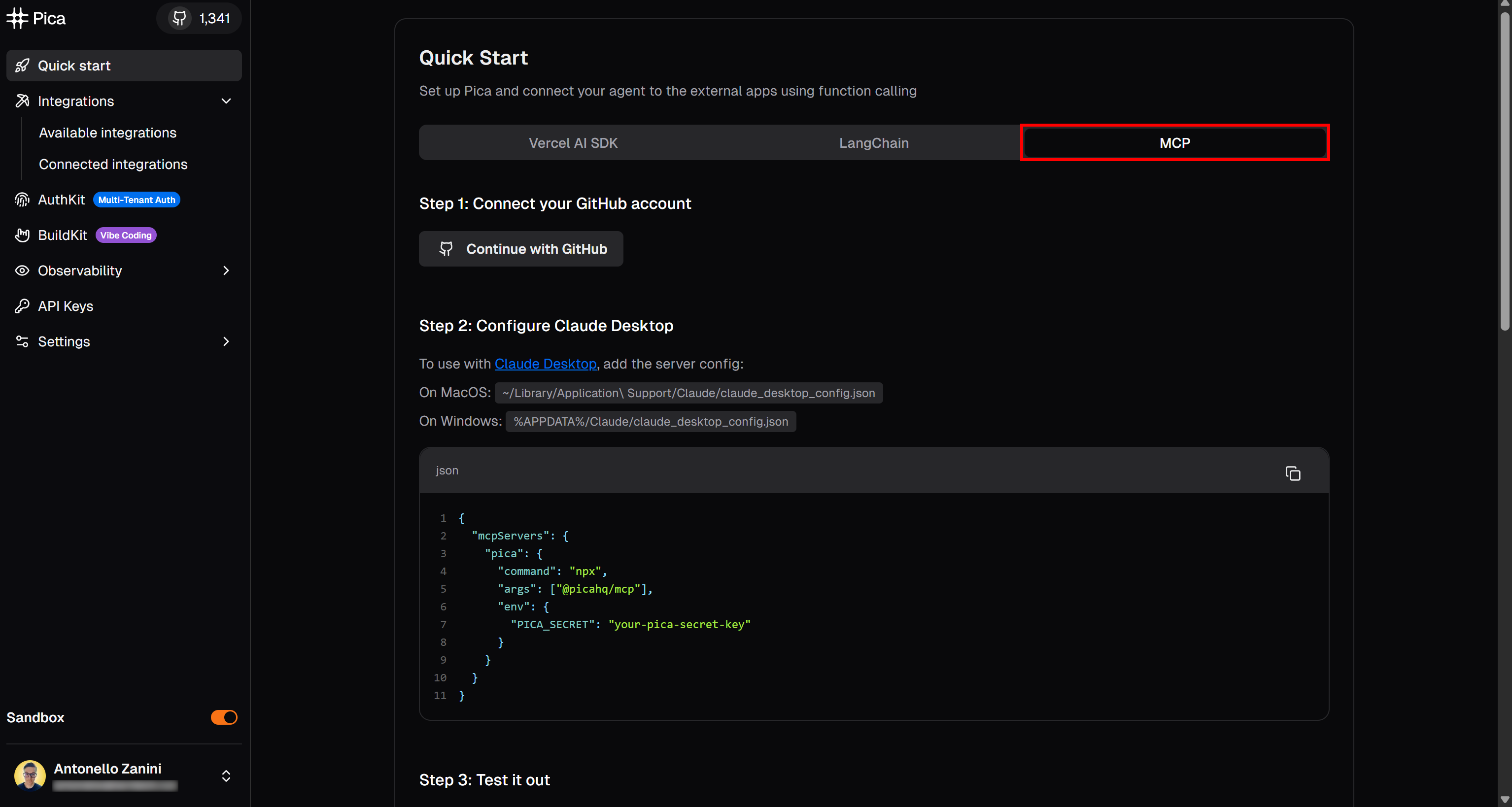Click the AuthKit fingerprint icon

point(22,200)
